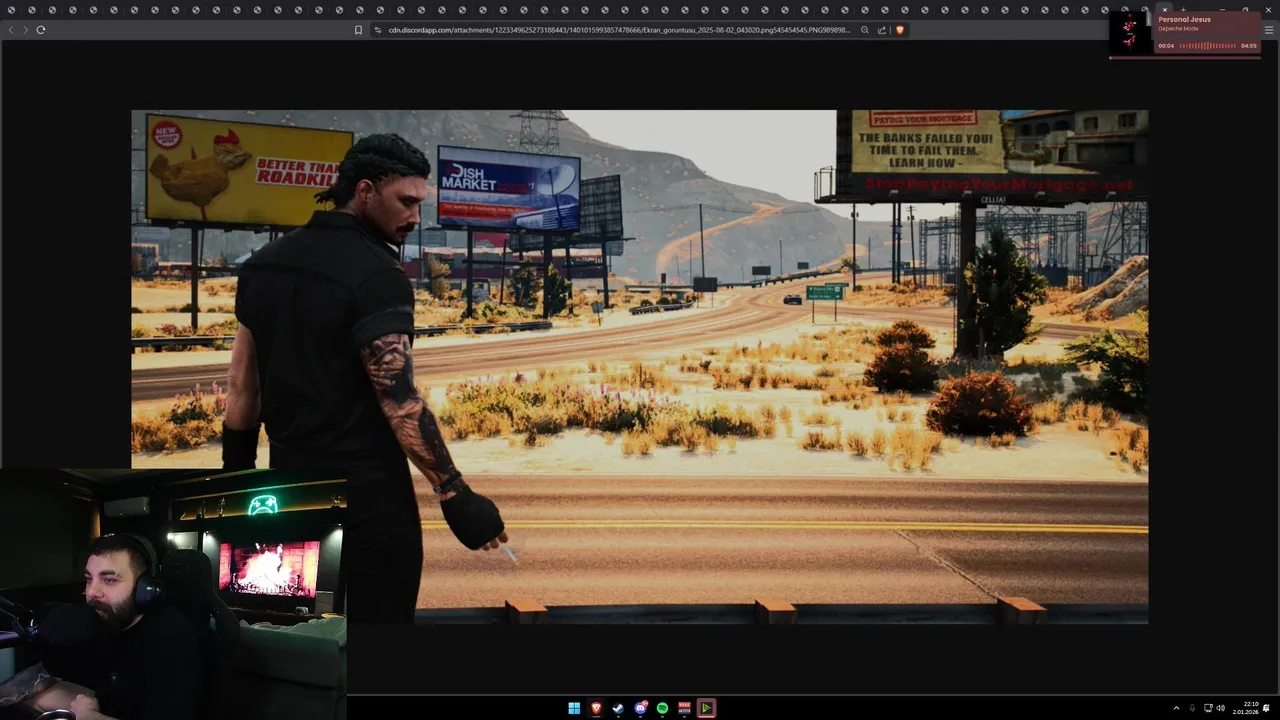
Task: Click the Personal Jesus song title
Action: (x=1184, y=19)
